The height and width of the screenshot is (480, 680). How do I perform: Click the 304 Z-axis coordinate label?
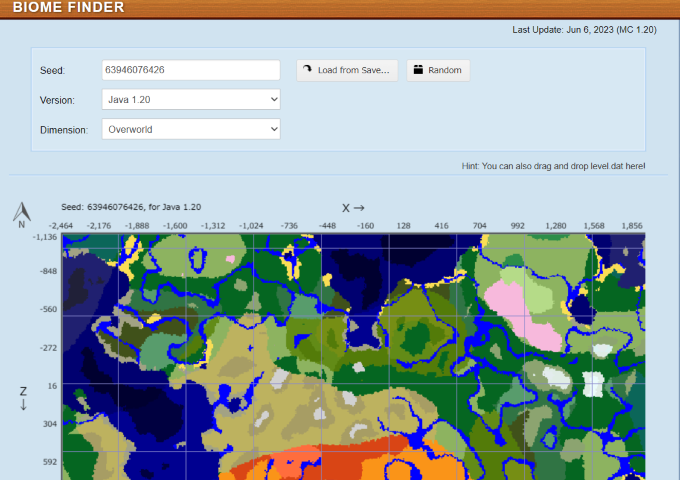(x=50, y=424)
